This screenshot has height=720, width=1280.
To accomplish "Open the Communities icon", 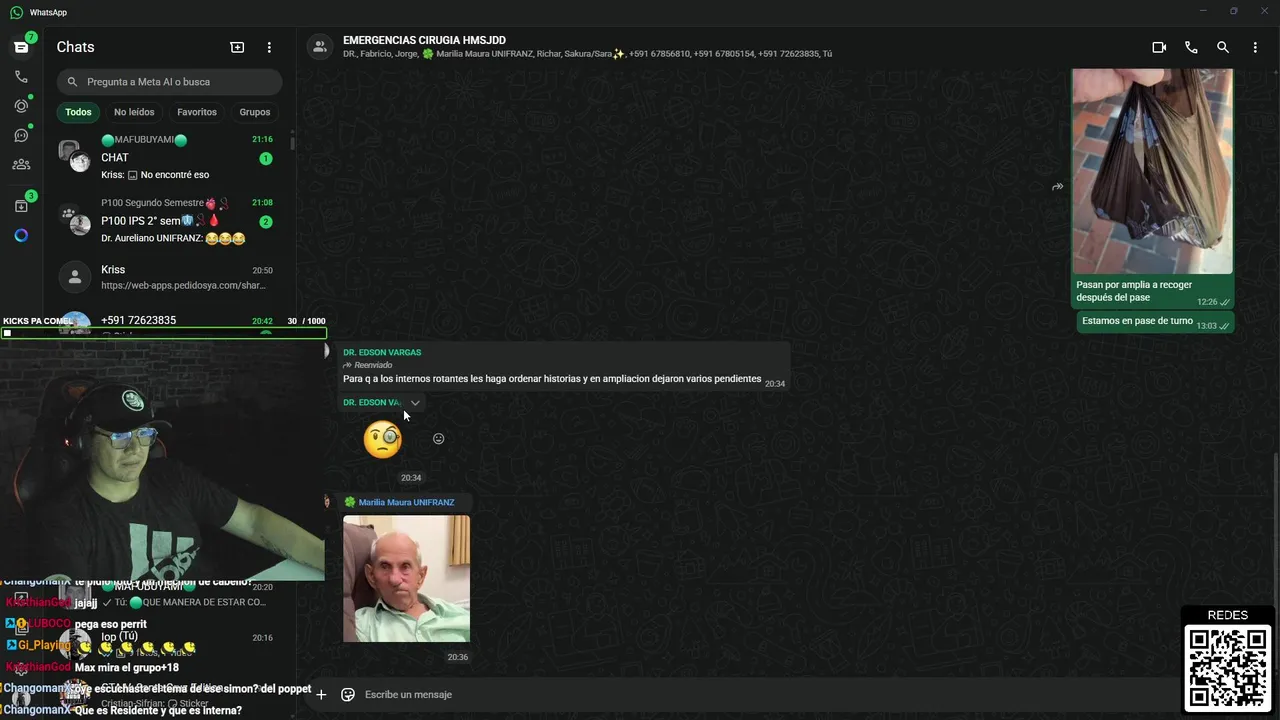I will [x=21, y=165].
